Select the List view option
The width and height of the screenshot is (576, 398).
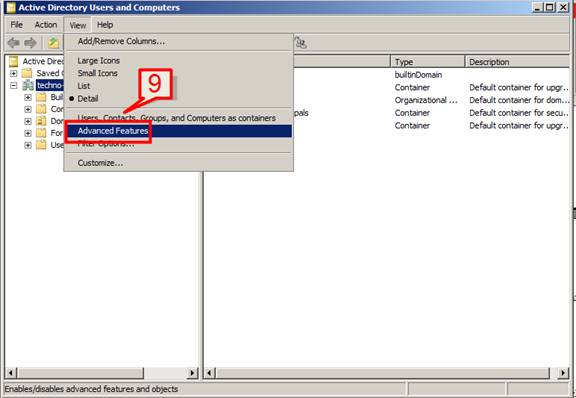click(84, 86)
